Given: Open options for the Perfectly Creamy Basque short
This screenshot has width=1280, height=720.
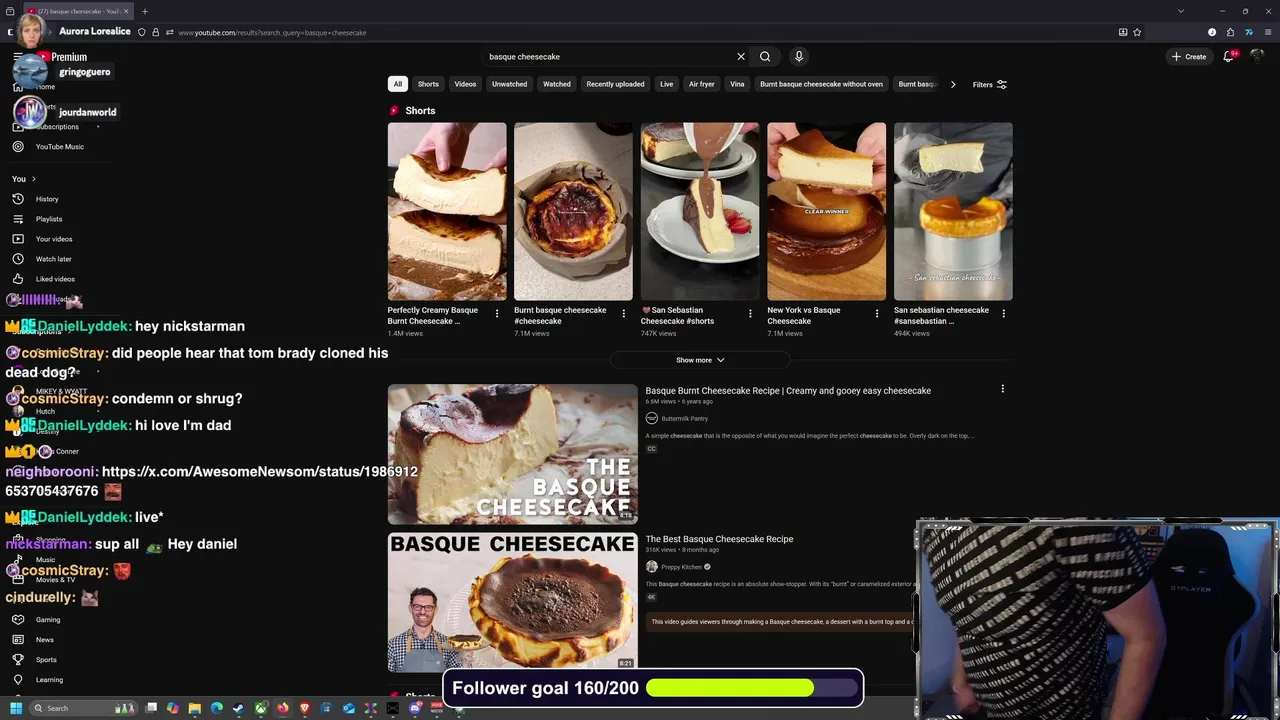Looking at the screenshot, I should pyautogui.click(x=497, y=314).
